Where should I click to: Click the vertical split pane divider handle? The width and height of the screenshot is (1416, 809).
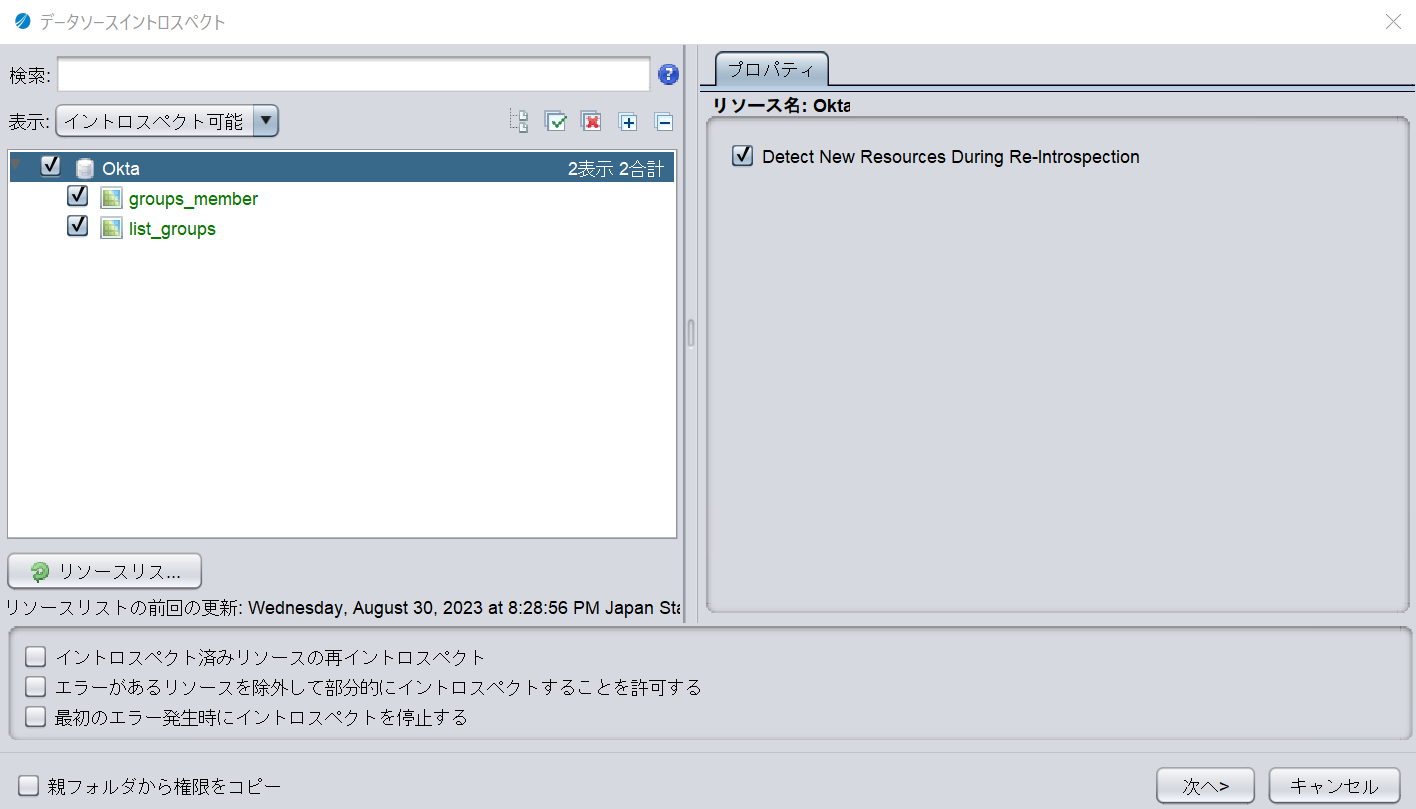tap(690, 333)
